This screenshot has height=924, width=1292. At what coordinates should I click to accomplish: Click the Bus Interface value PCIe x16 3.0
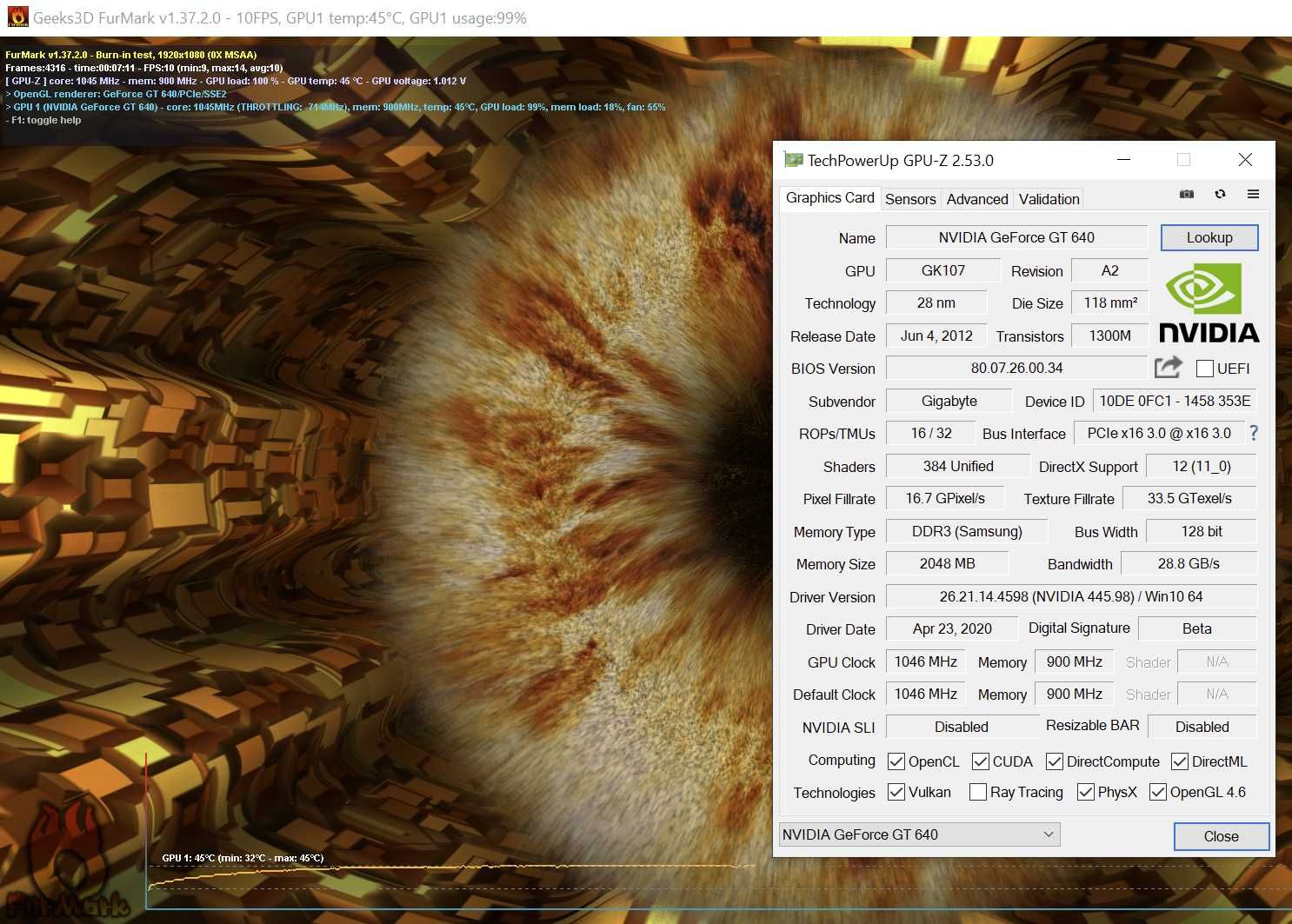(x=1159, y=433)
